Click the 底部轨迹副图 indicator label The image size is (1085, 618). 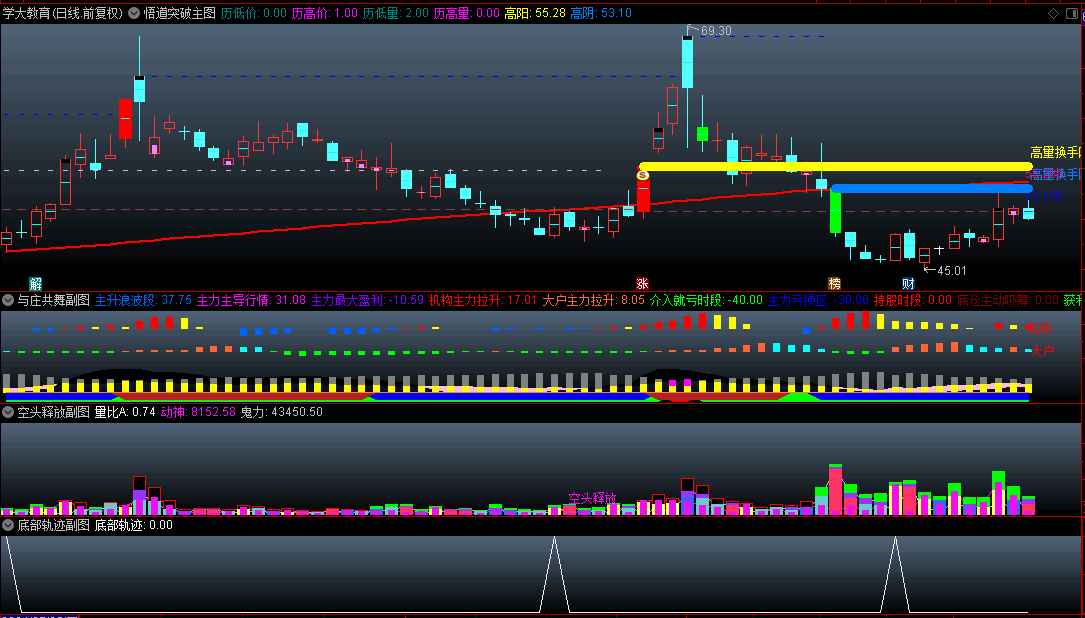(x=54, y=525)
